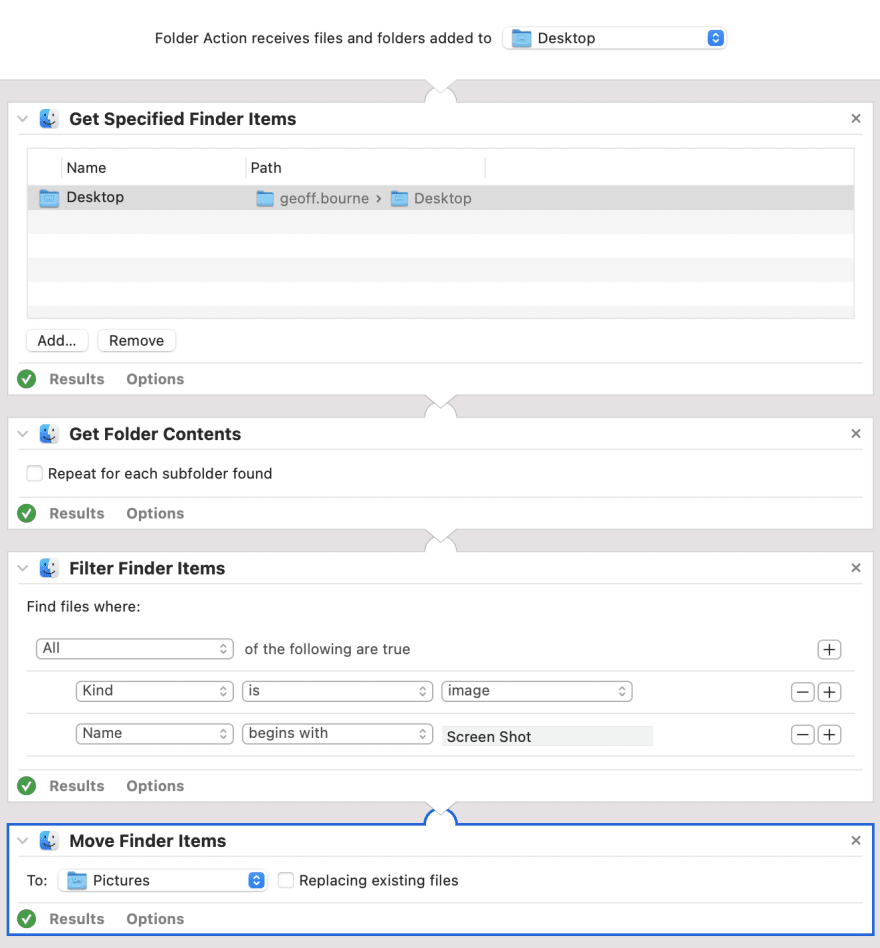Image resolution: width=880 pixels, height=948 pixels.
Task: Click Desktop folder icon in Folder Action popup
Action: (521, 38)
